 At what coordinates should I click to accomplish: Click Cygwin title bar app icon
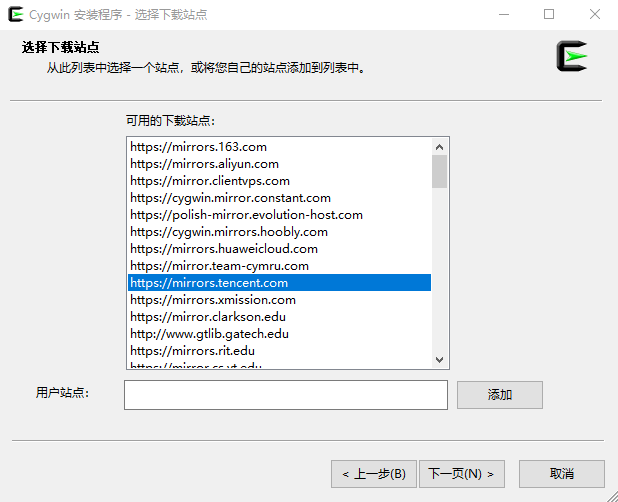coord(16,15)
